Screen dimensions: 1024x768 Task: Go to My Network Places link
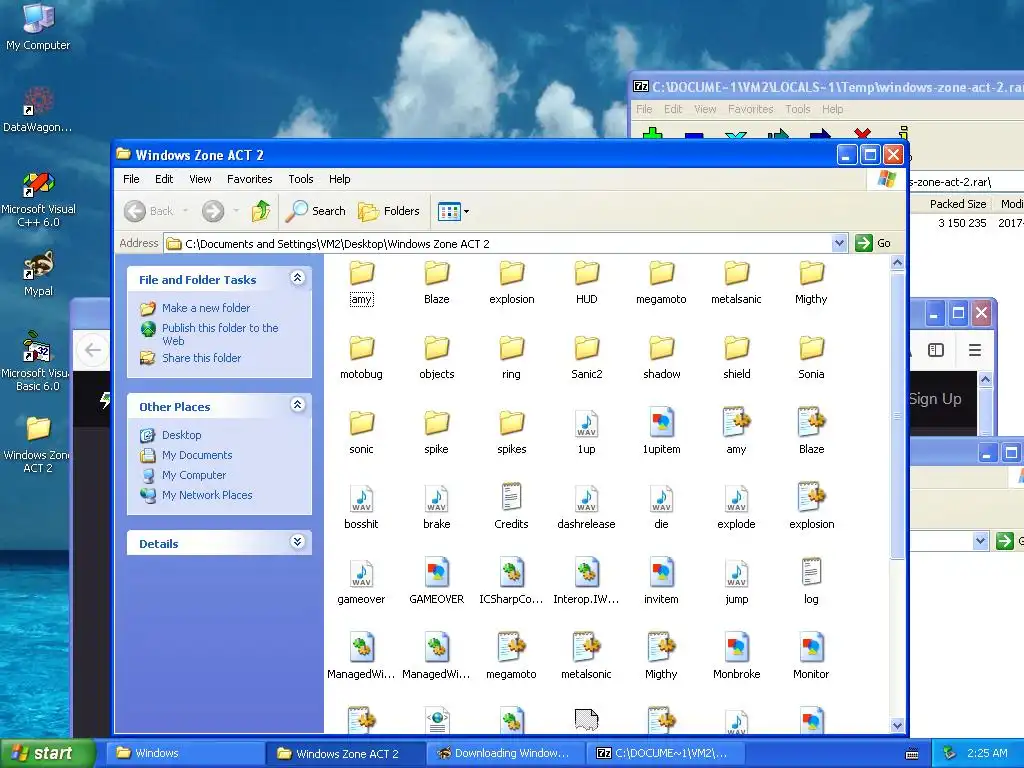click(207, 495)
